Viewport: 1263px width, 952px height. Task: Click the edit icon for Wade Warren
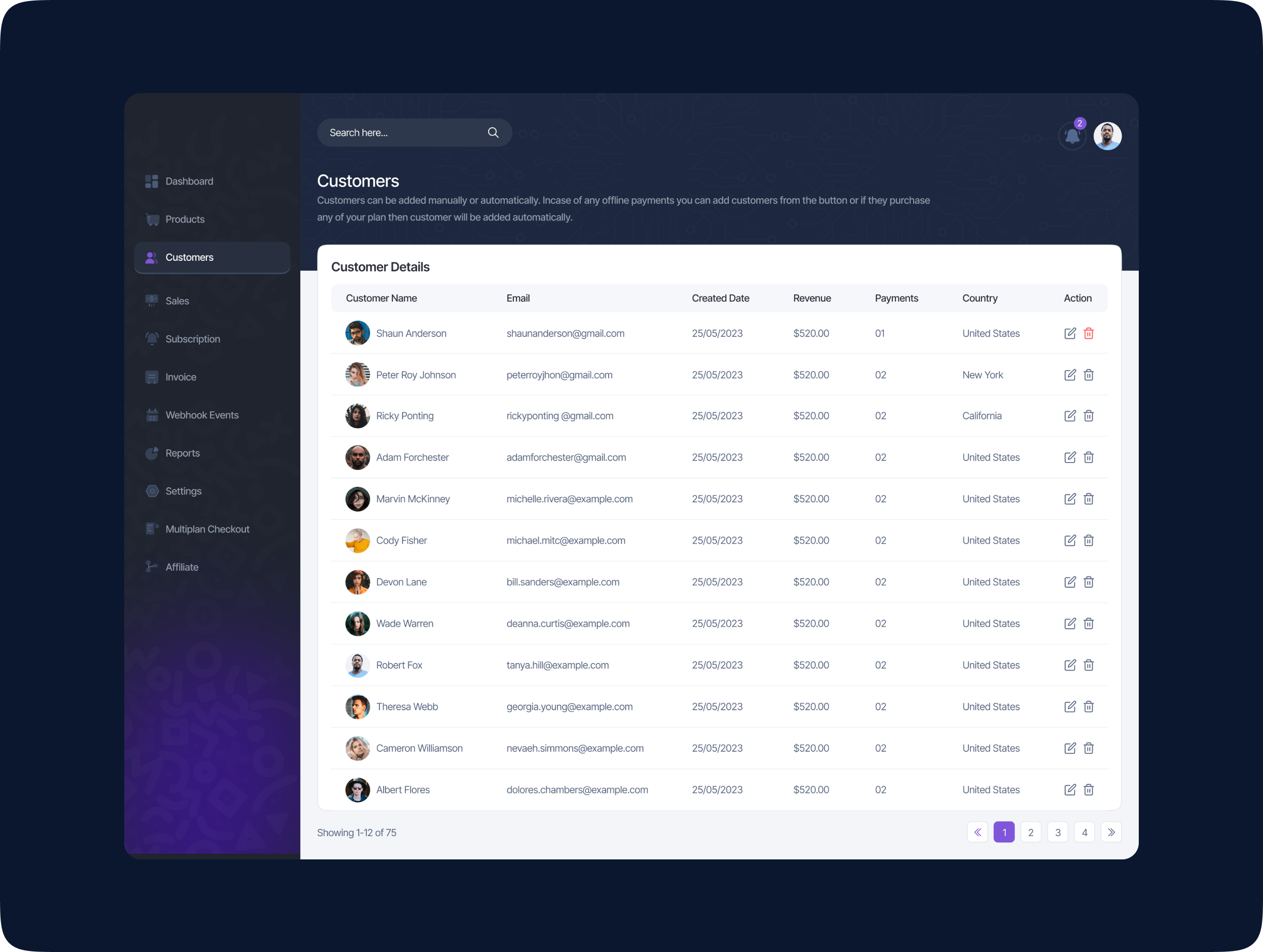(x=1069, y=623)
